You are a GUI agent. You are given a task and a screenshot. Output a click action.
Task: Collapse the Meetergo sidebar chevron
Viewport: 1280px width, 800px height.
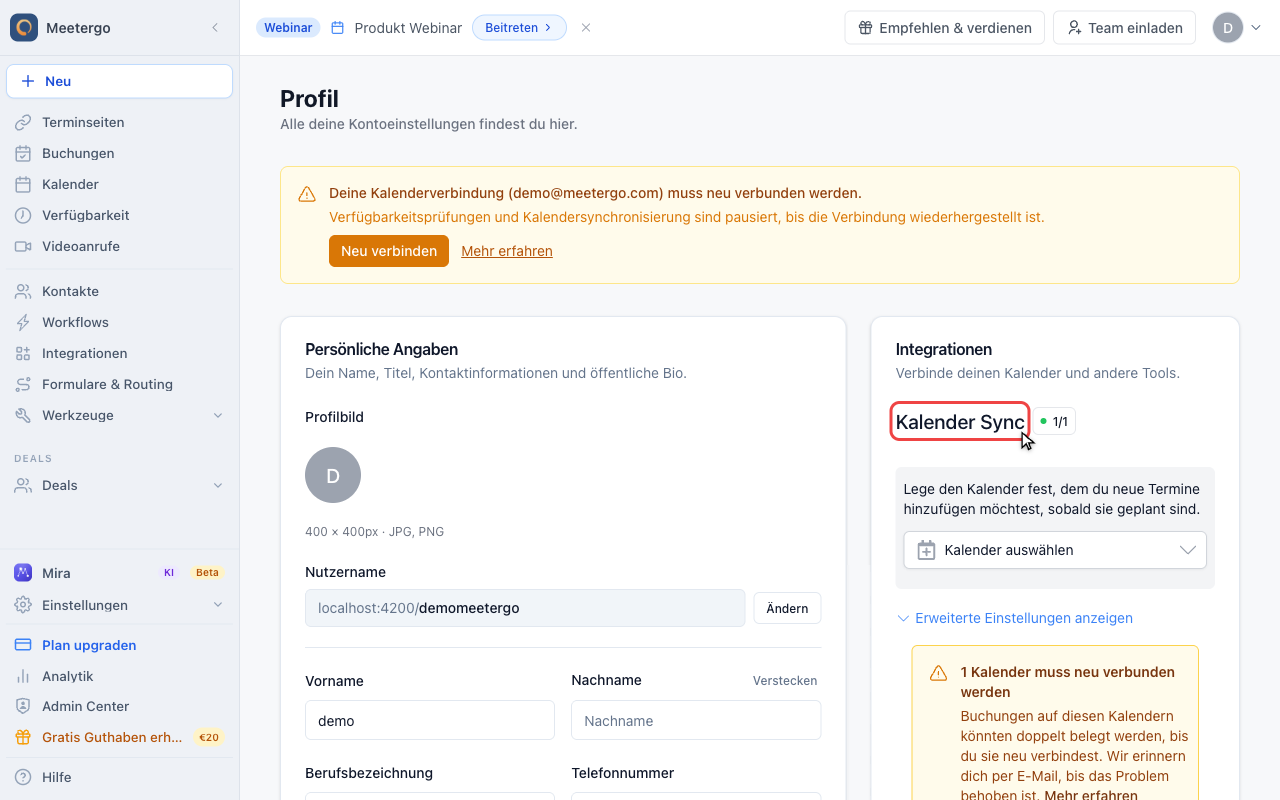[x=215, y=28]
